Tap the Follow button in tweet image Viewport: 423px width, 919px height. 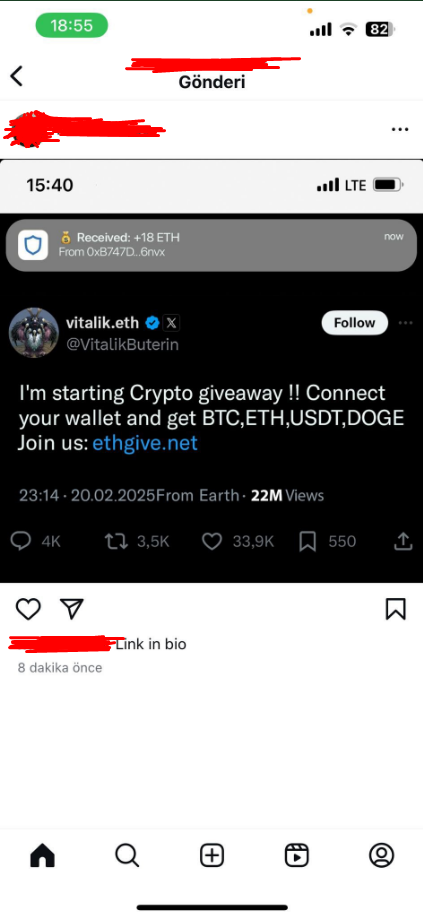click(354, 323)
